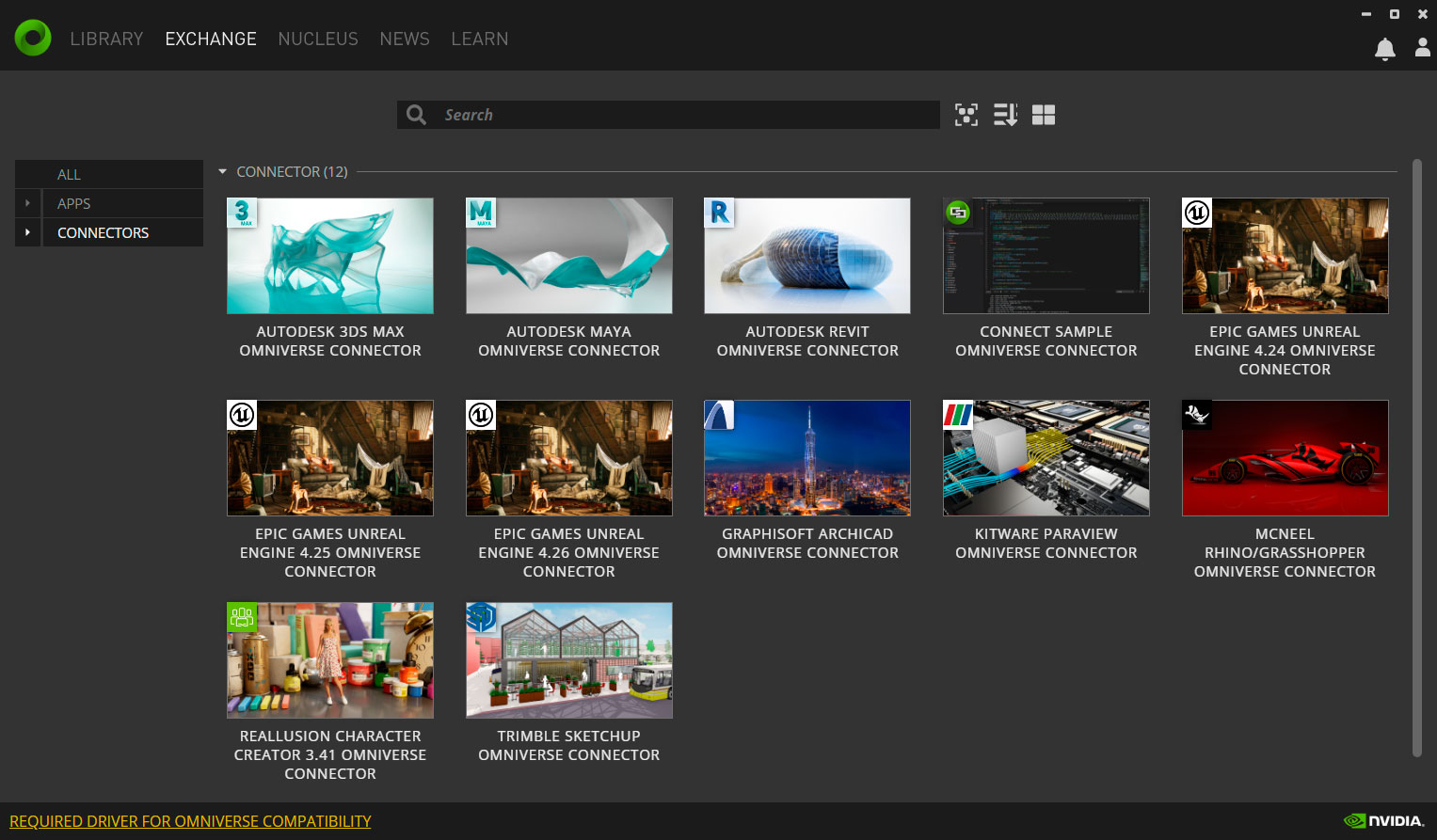
Task: Open the Unreal Engine 4.26 thumbnail
Action: tap(569, 458)
